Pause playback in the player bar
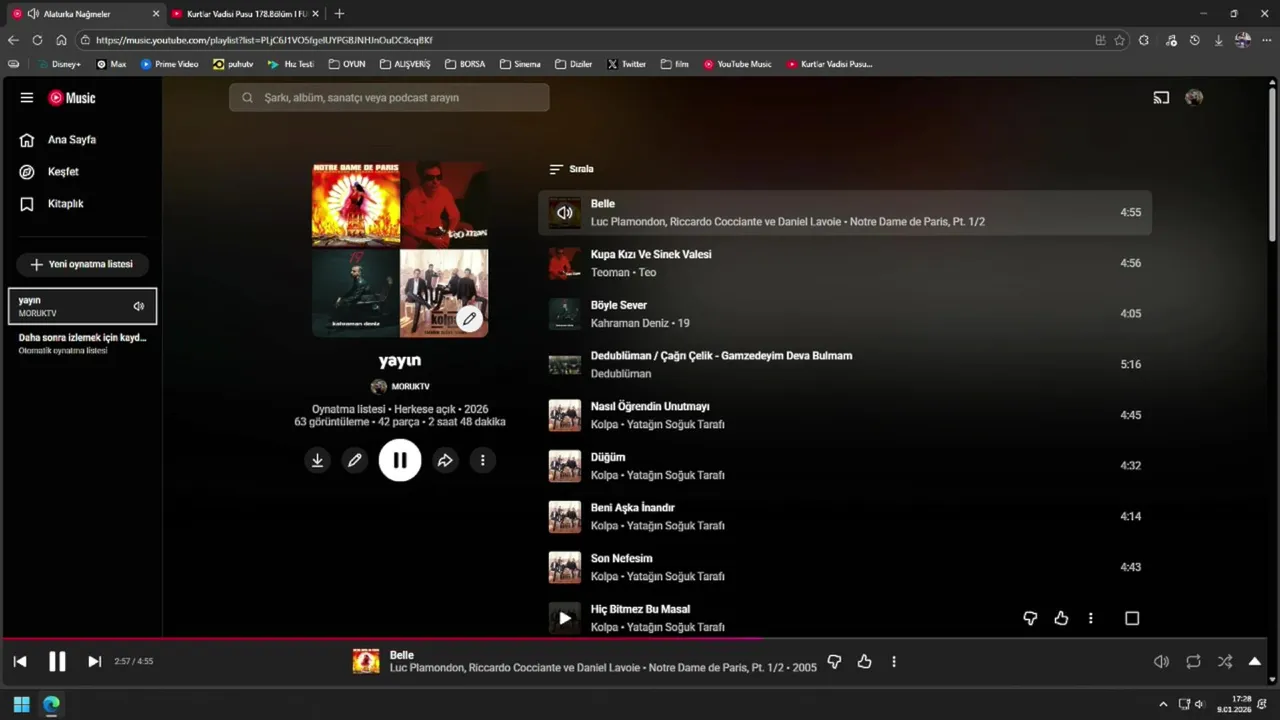This screenshot has width=1280, height=720. [57, 661]
